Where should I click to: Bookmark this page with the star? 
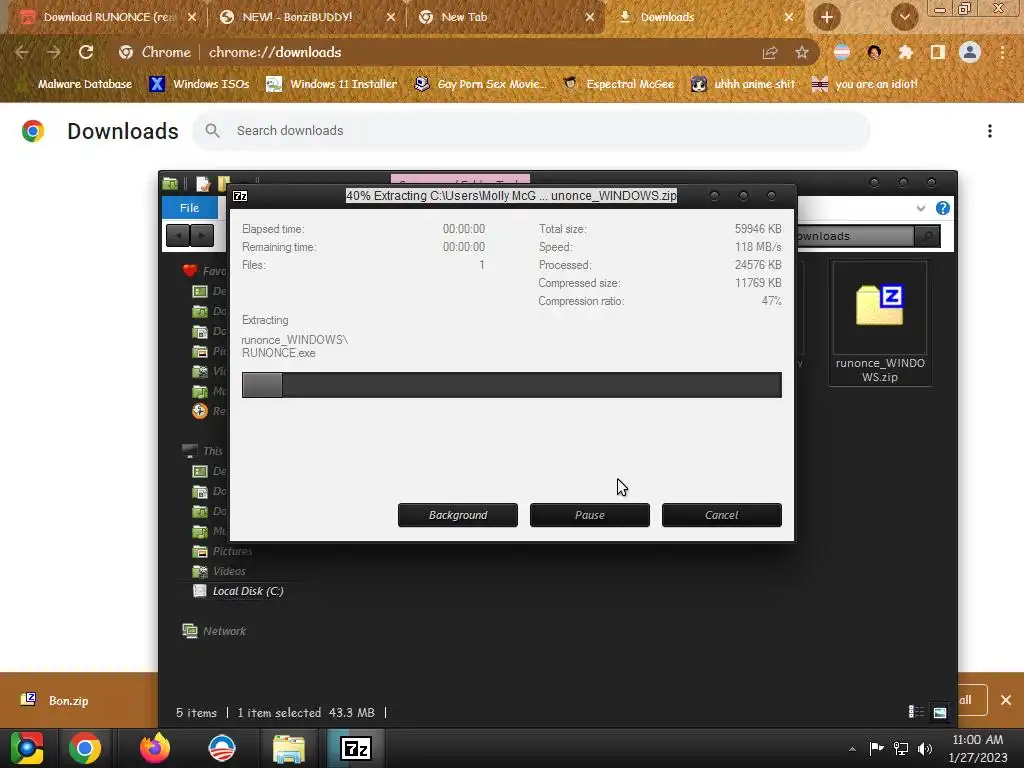[x=802, y=52]
